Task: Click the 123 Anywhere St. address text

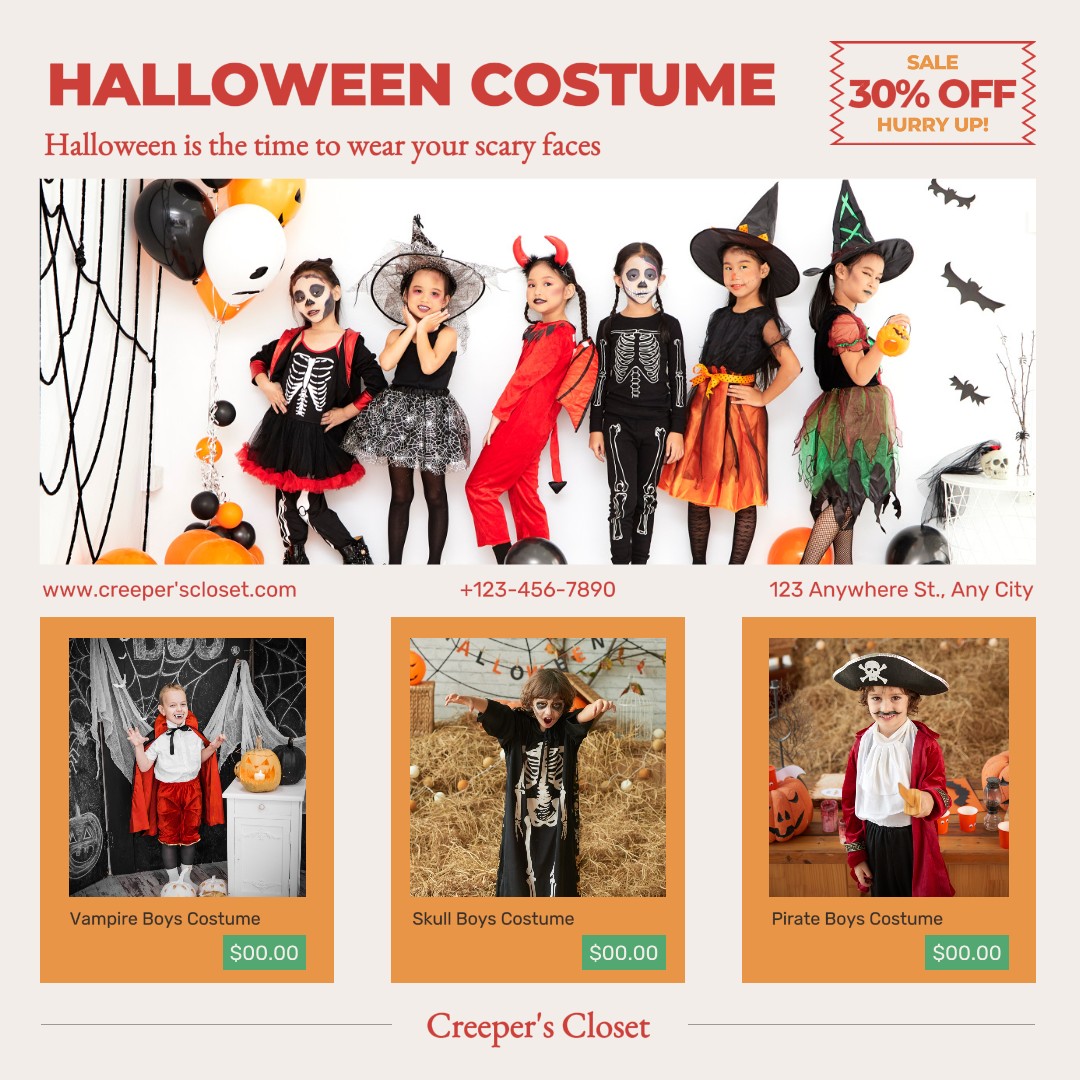Action: click(901, 590)
